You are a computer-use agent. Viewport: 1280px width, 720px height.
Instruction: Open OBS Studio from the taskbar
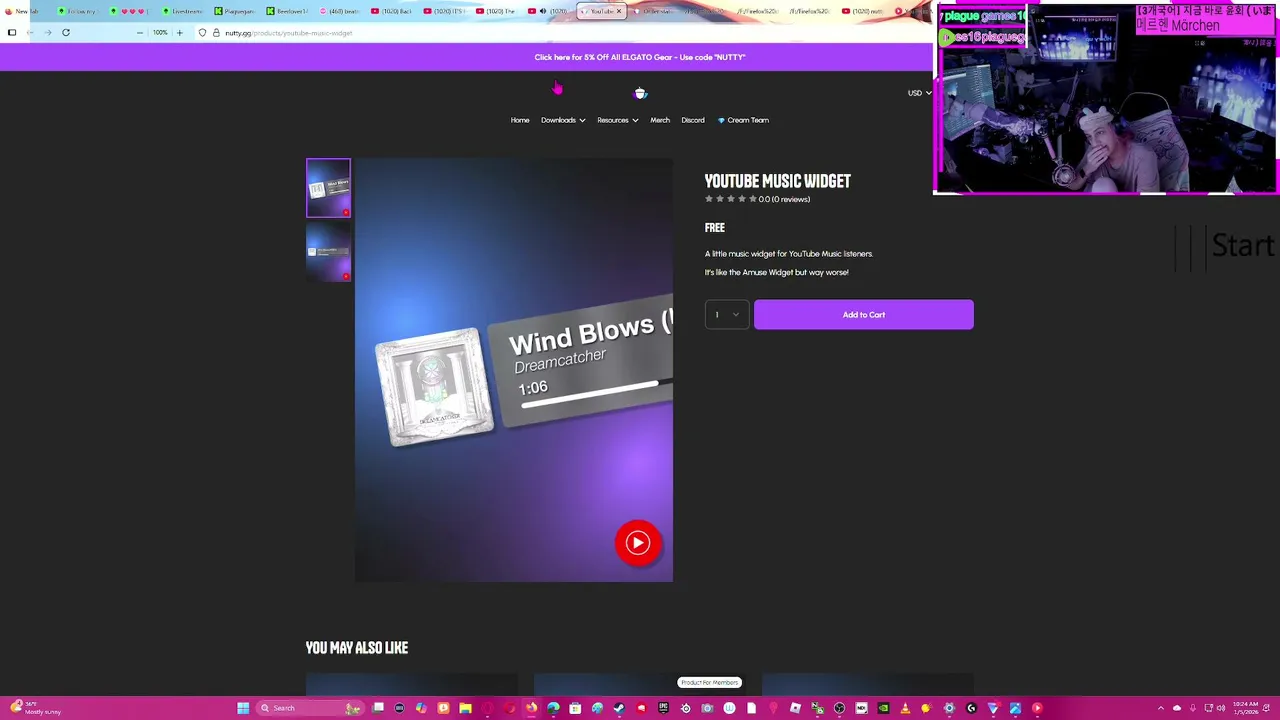click(x=840, y=708)
